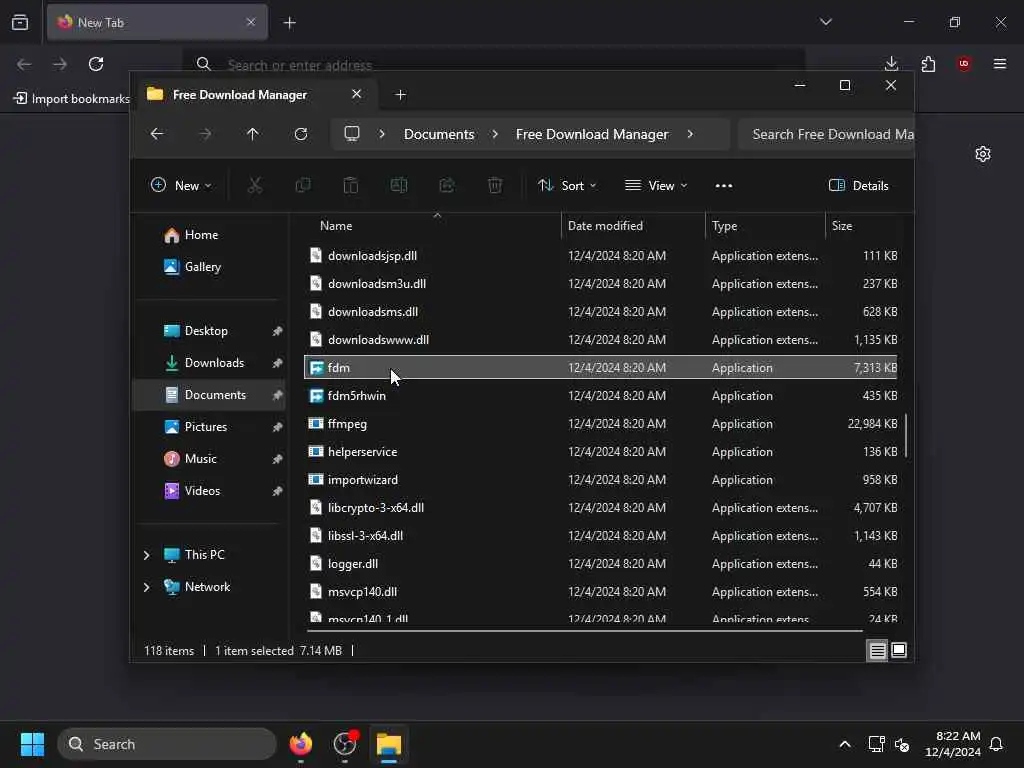Open the Sort dropdown
The image size is (1024, 768).
(x=567, y=185)
